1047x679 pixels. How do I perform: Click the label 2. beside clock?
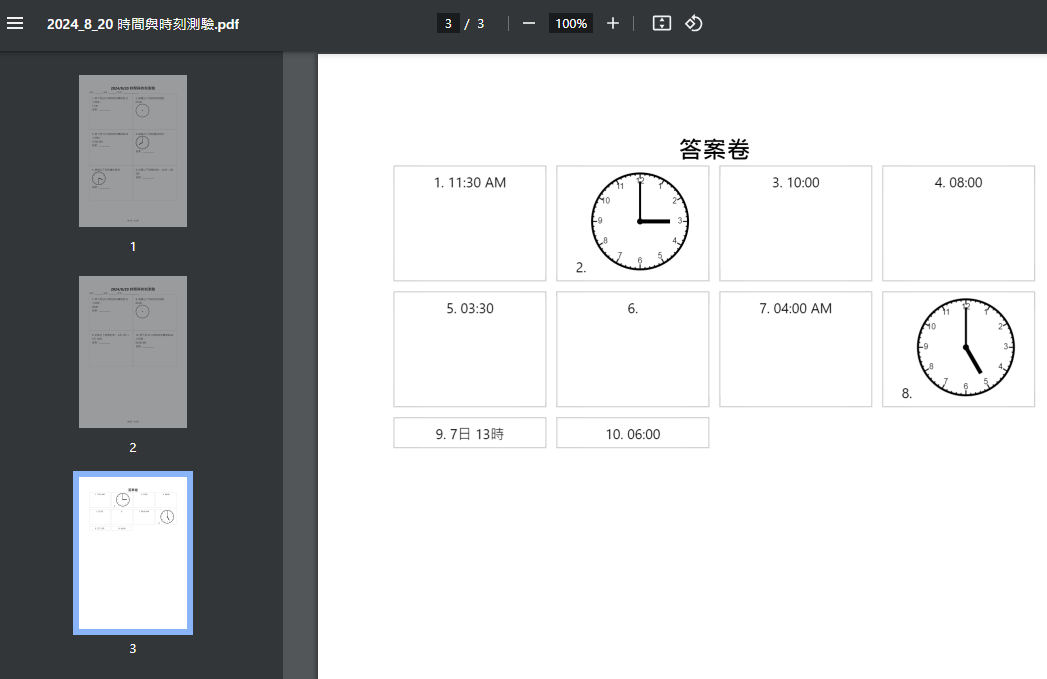coord(581,268)
